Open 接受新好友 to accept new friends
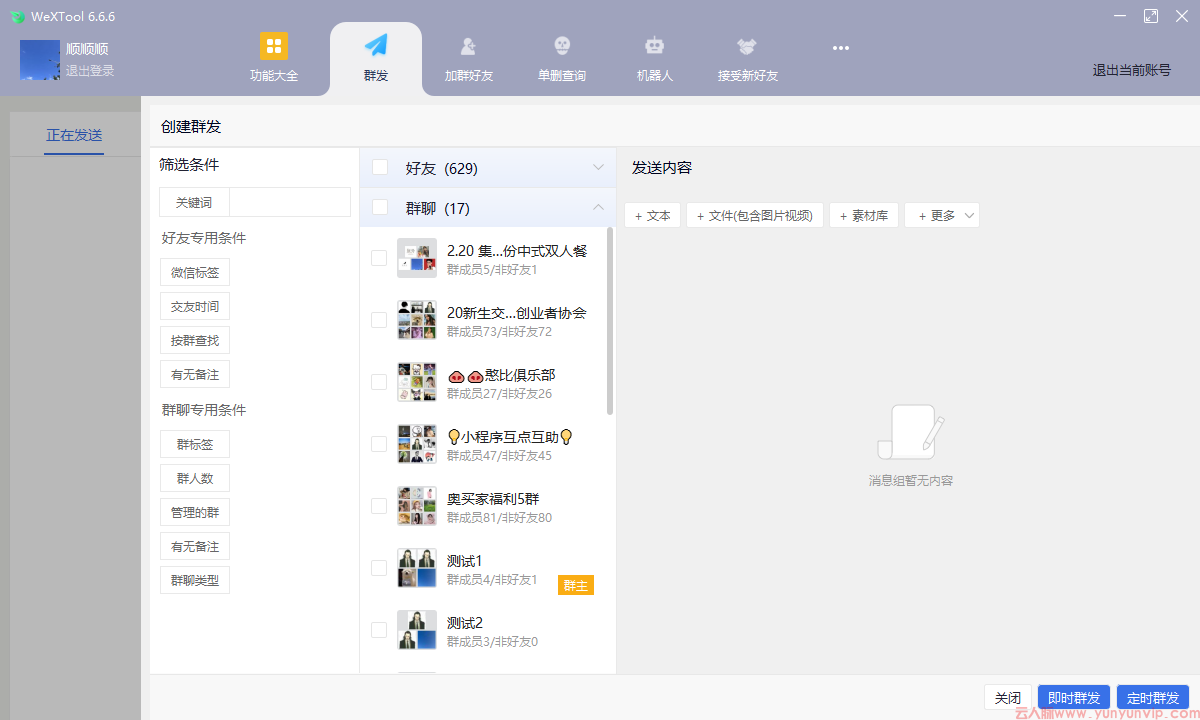Viewport: 1200px width, 720px height. (746, 57)
